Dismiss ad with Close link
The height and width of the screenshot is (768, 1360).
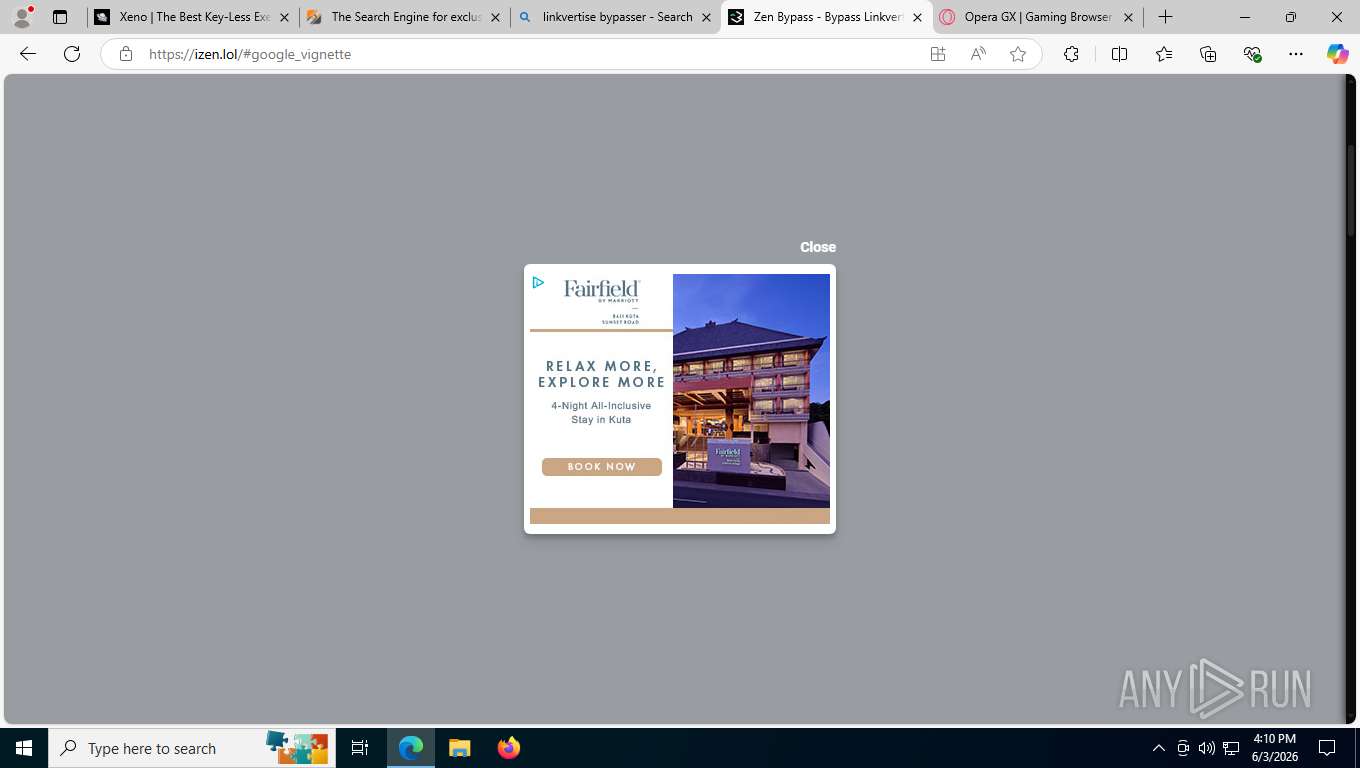pos(817,247)
